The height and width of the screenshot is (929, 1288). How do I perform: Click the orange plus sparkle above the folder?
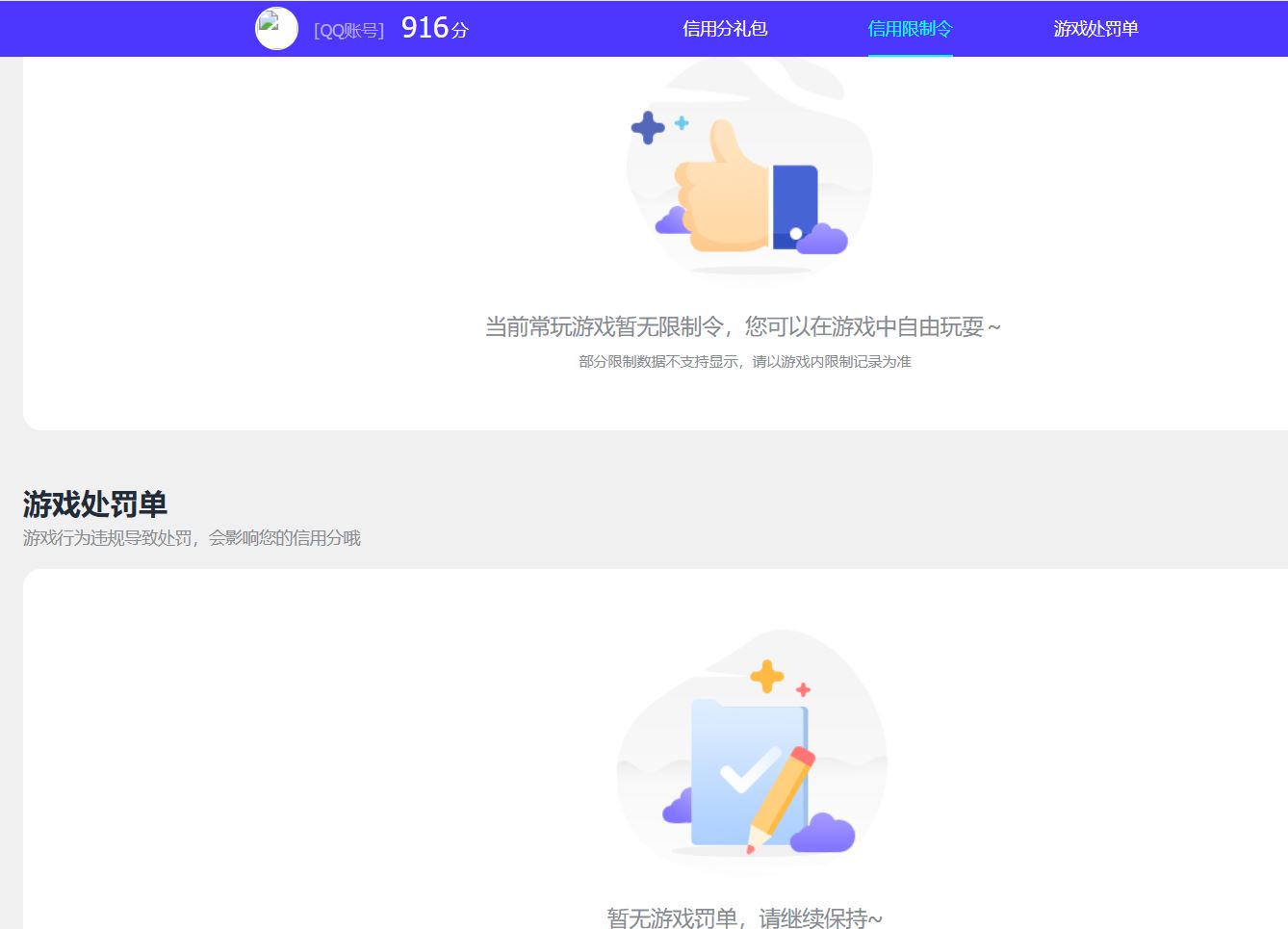[767, 677]
